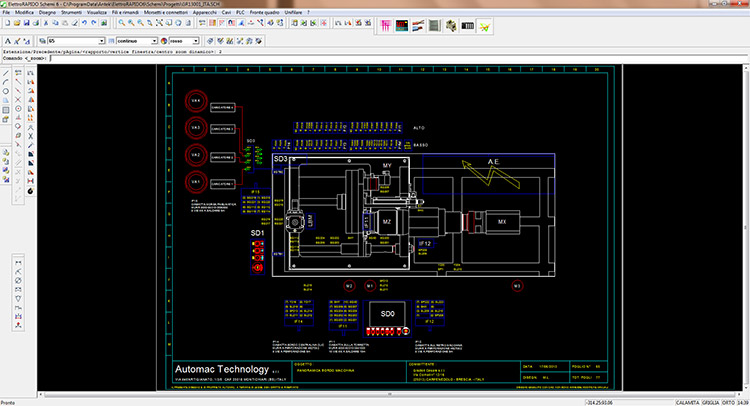Click the Automac Technology title text
Image resolution: width=750 pixels, height=406 pixels.
pyautogui.click(x=222, y=369)
